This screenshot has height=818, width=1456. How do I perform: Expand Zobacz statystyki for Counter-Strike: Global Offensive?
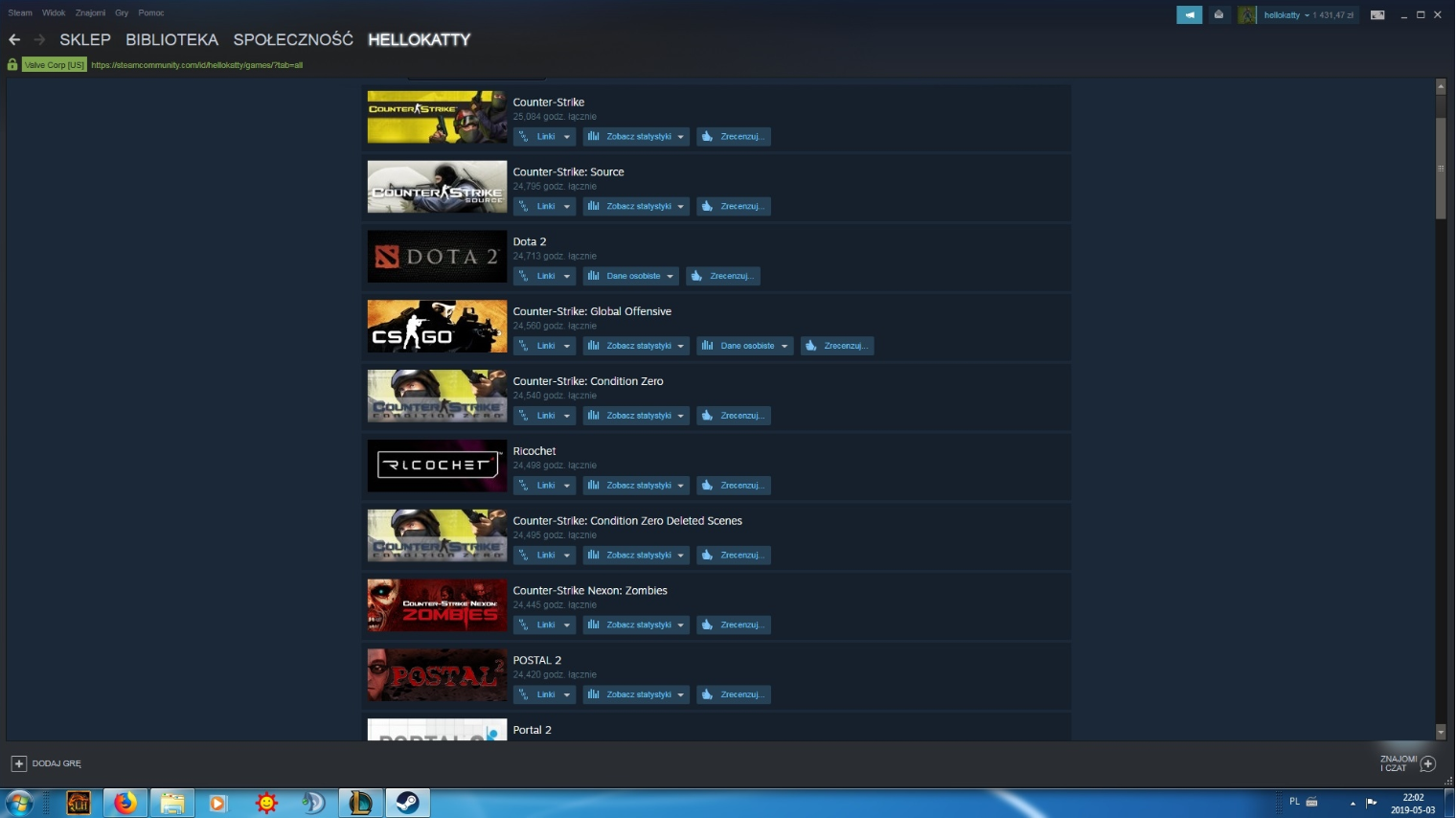point(636,346)
